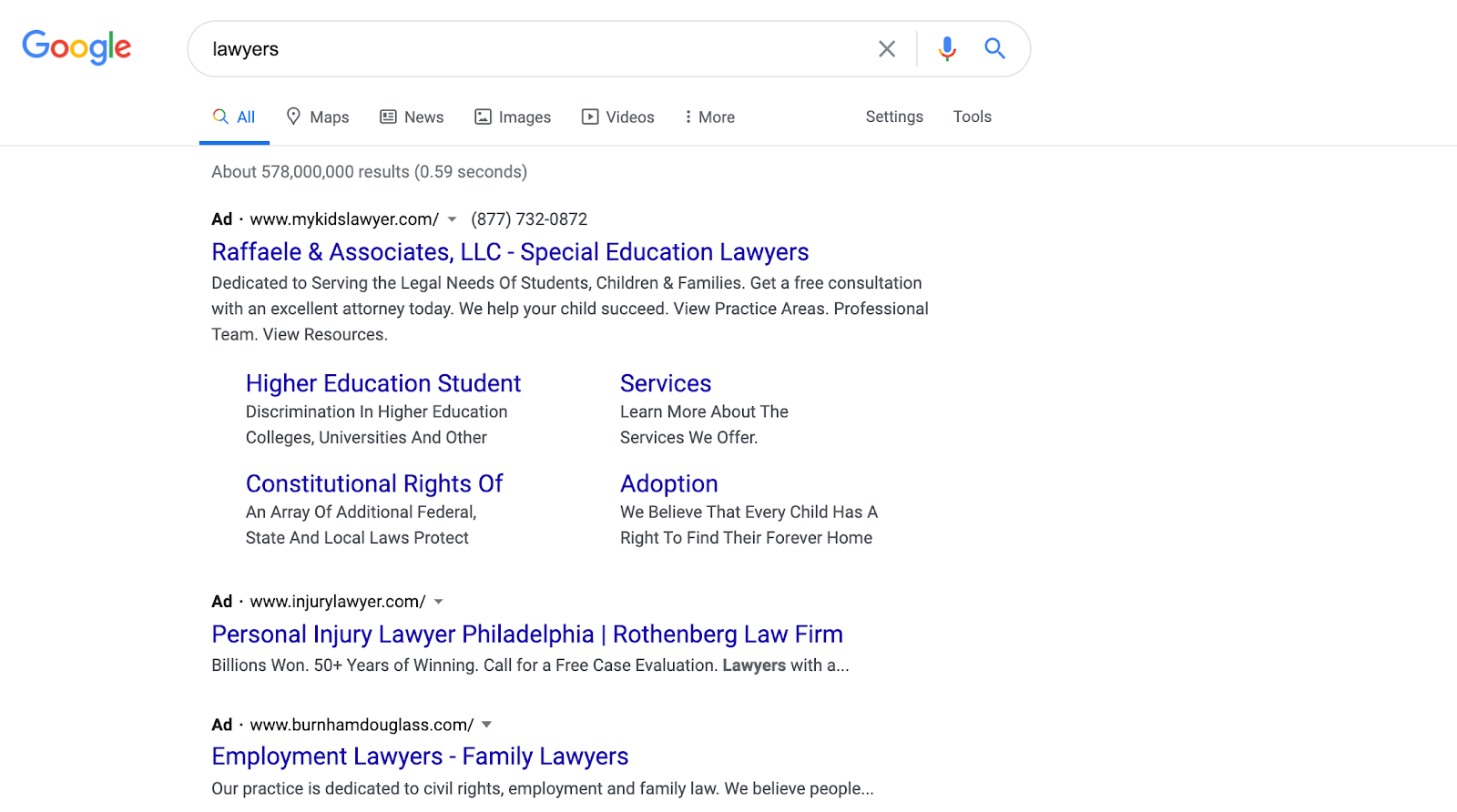Open the Videos tab
Image resolution: width=1457 pixels, height=812 pixels.
[618, 117]
